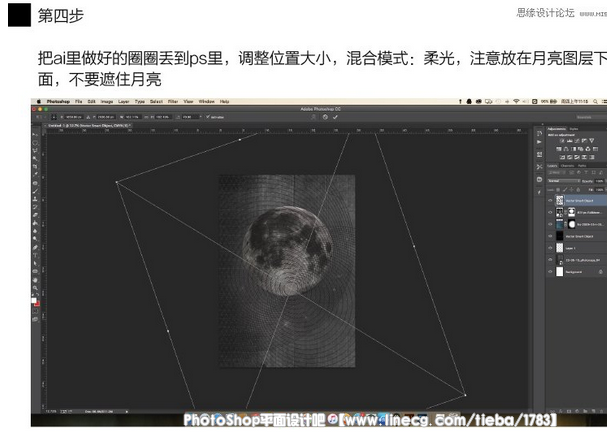This screenshot has height=437, width=607.
Task: Open the File menu
Action: click(x=79, y=102)
